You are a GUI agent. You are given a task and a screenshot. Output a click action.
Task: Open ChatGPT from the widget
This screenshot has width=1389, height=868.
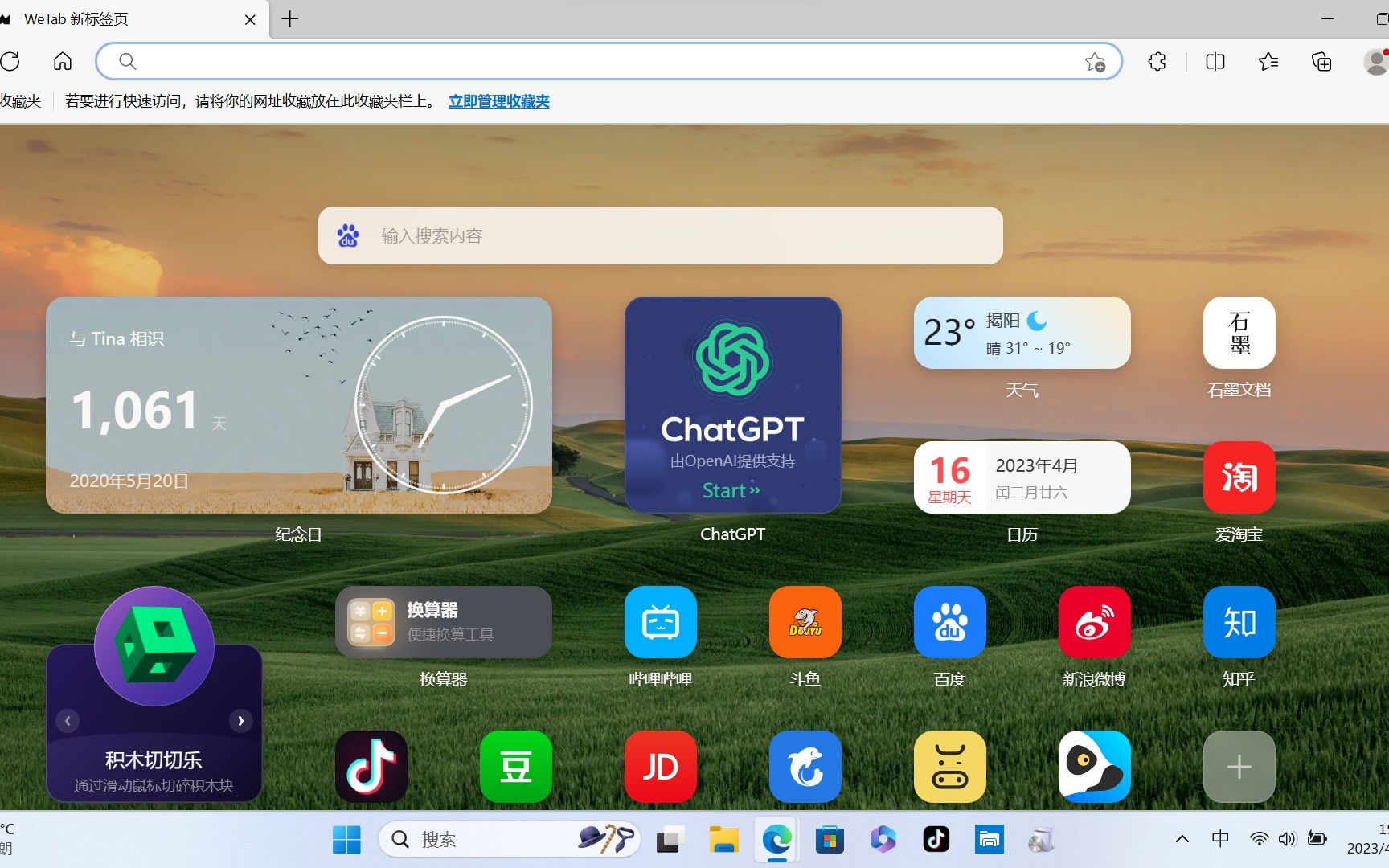click(731, 406)
